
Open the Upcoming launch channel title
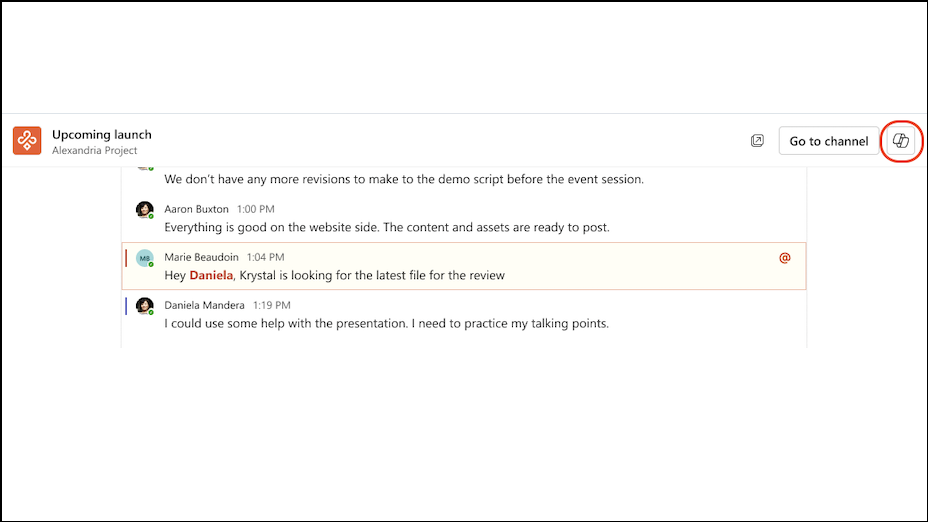[x=102, y=134]
